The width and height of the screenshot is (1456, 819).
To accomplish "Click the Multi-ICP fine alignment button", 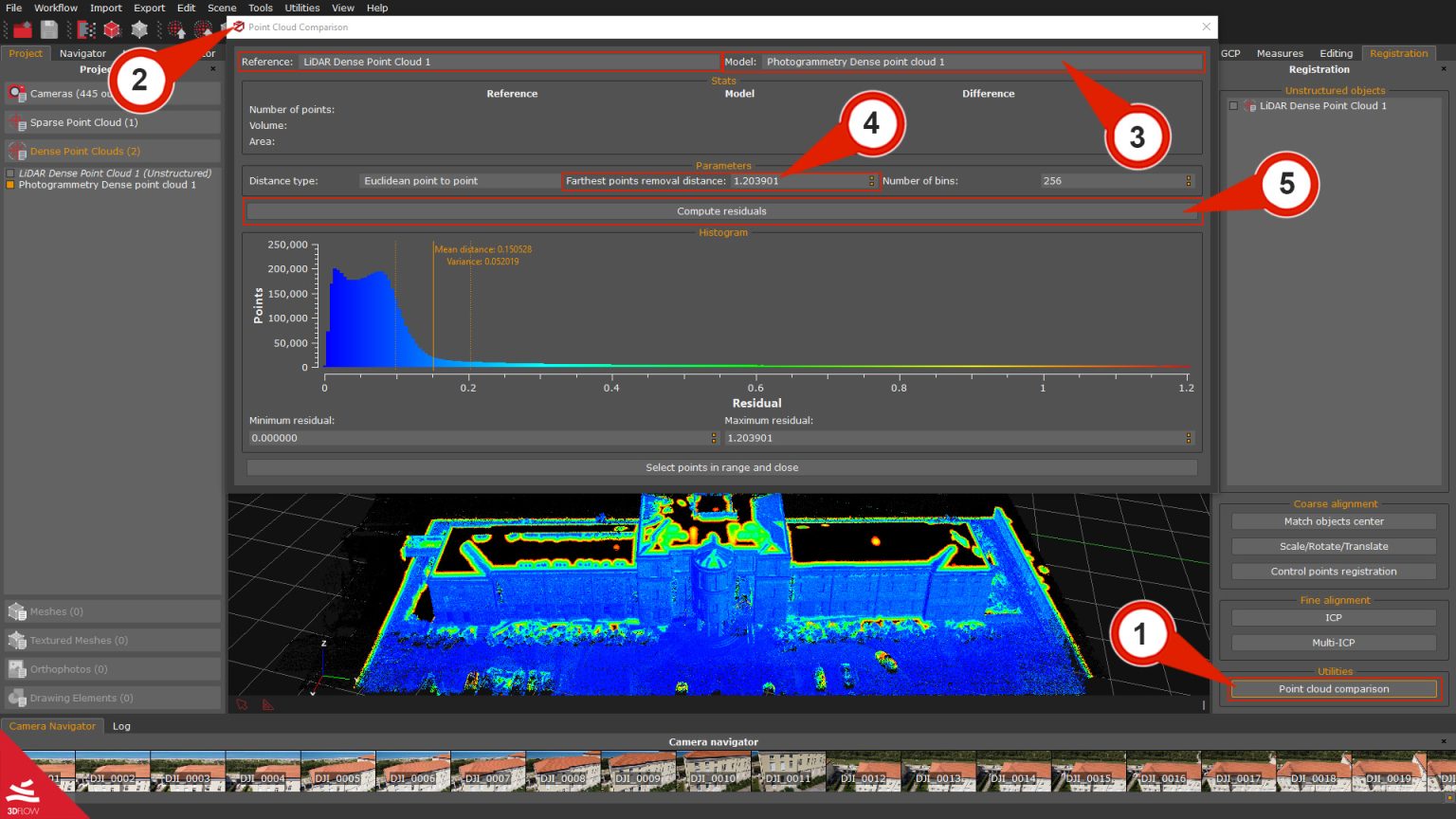I will [x=1333, y=642].
